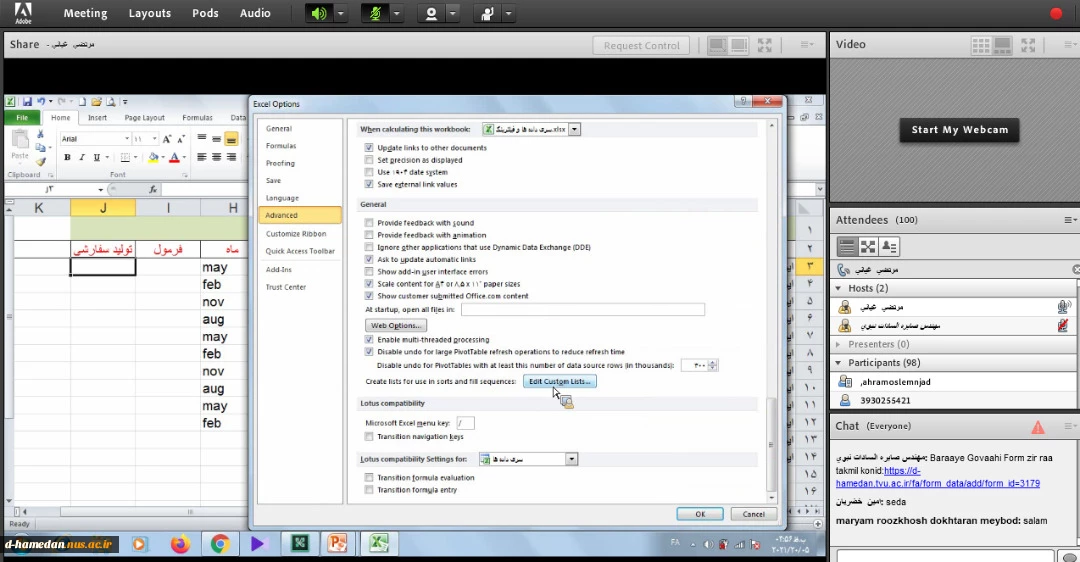The image size is (1080, 562).
Task: Click the startup folder path field
Action: click(583, 309)
